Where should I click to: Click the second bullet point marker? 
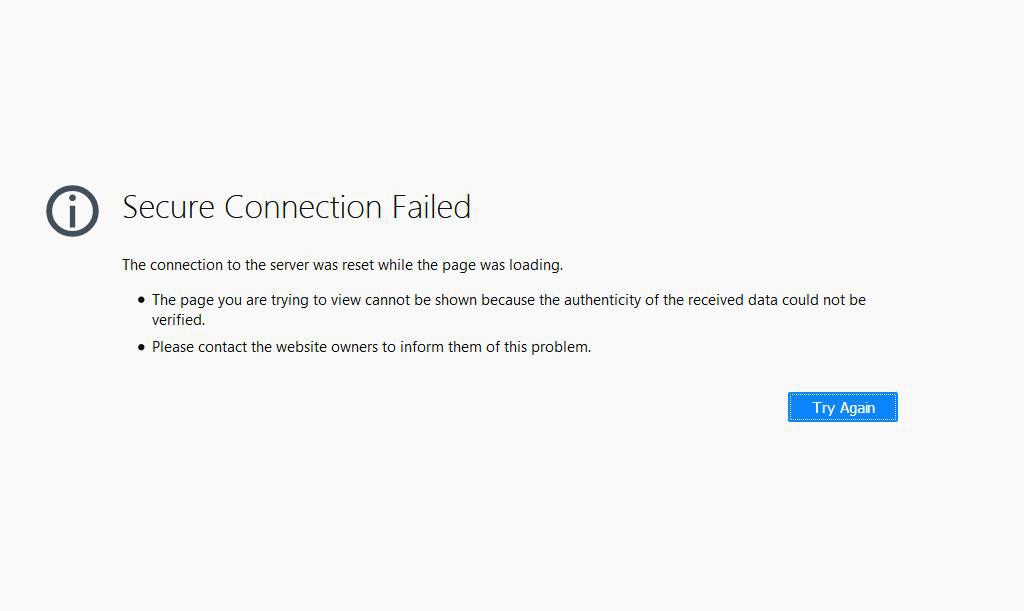140,347
